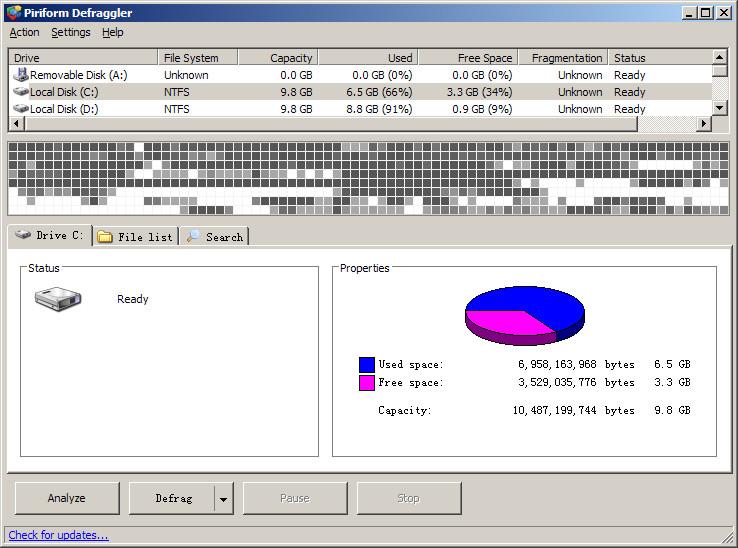Click the hard drive icon in Status panel
Viewport: 738px width, 548px height.
pyautogui.click(x=58, y=298)
